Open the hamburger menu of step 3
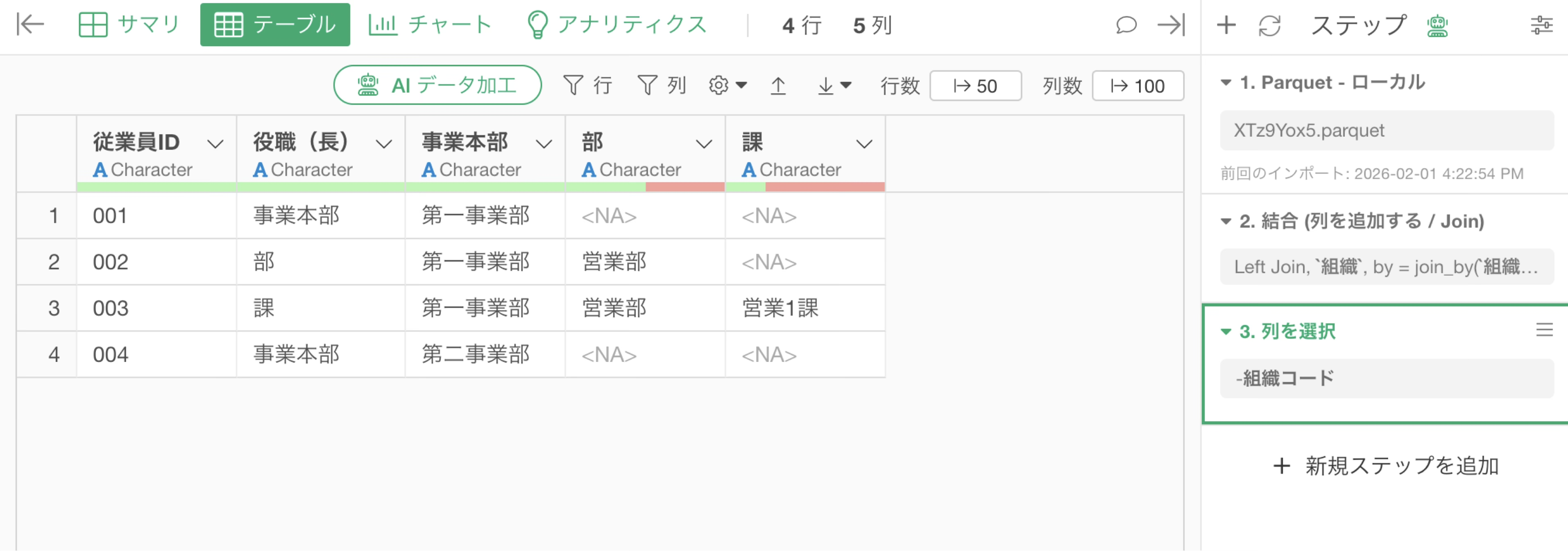This screenshot has width=1568, height=551. 1544,330
